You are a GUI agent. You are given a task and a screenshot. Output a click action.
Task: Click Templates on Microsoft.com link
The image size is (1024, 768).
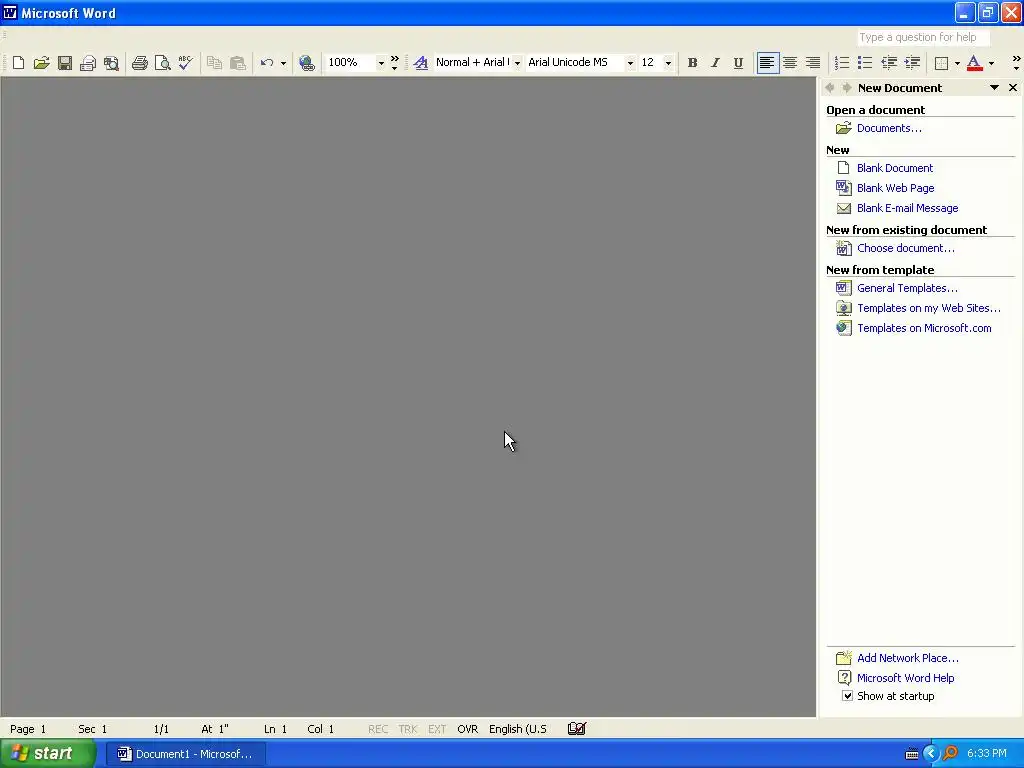924,328
